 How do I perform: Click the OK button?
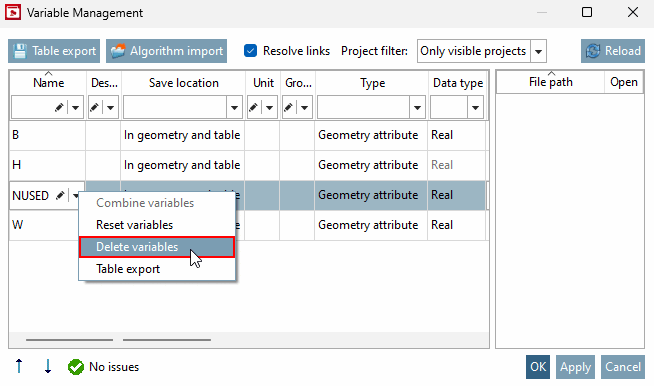538,367
